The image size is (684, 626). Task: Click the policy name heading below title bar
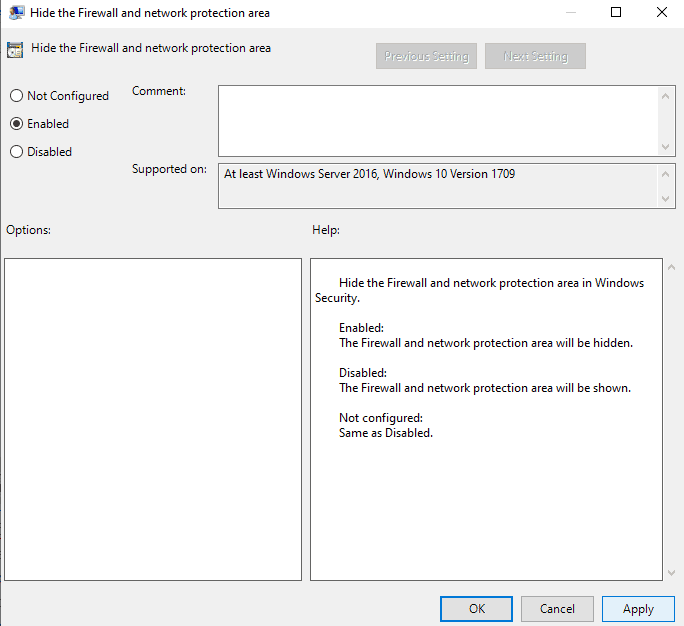(151, 48)
